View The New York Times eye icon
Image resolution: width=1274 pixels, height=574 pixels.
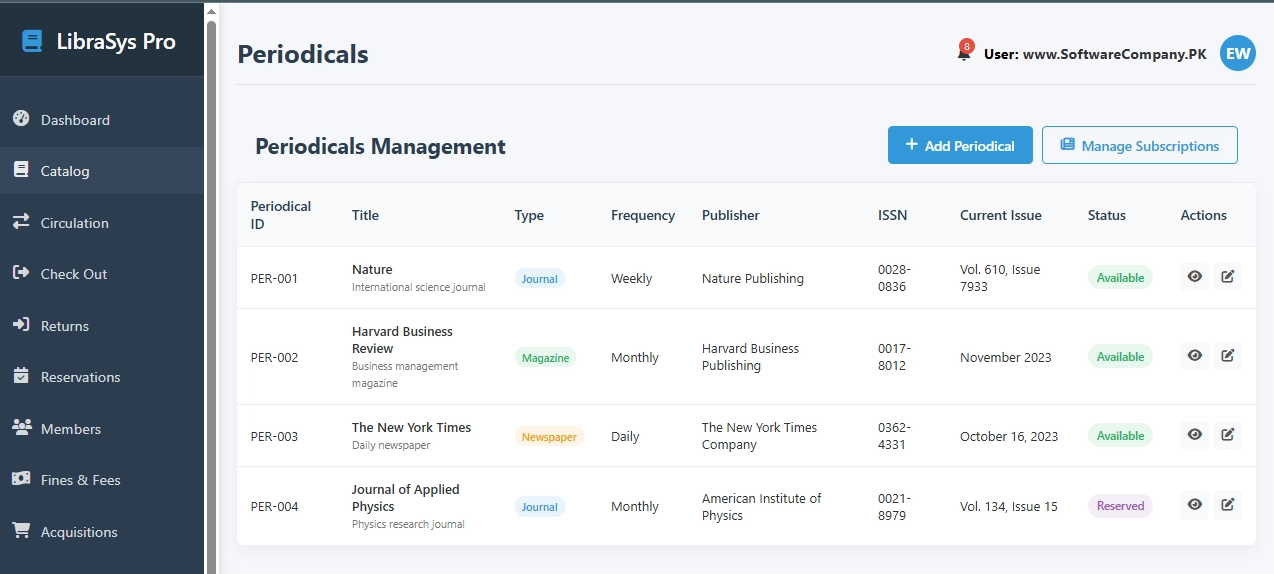click(1194, 435)
